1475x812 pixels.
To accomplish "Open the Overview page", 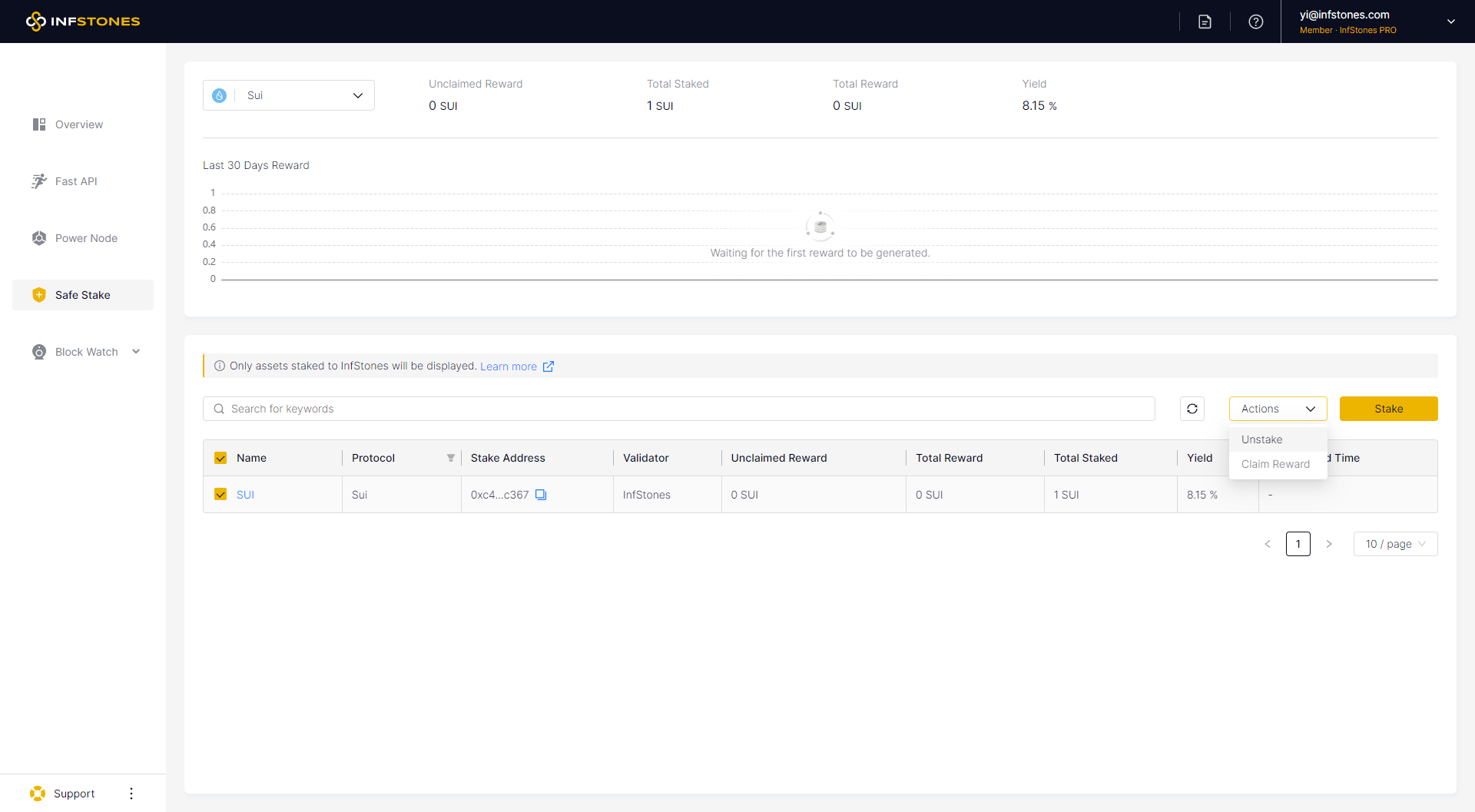I will coord(79,124).
